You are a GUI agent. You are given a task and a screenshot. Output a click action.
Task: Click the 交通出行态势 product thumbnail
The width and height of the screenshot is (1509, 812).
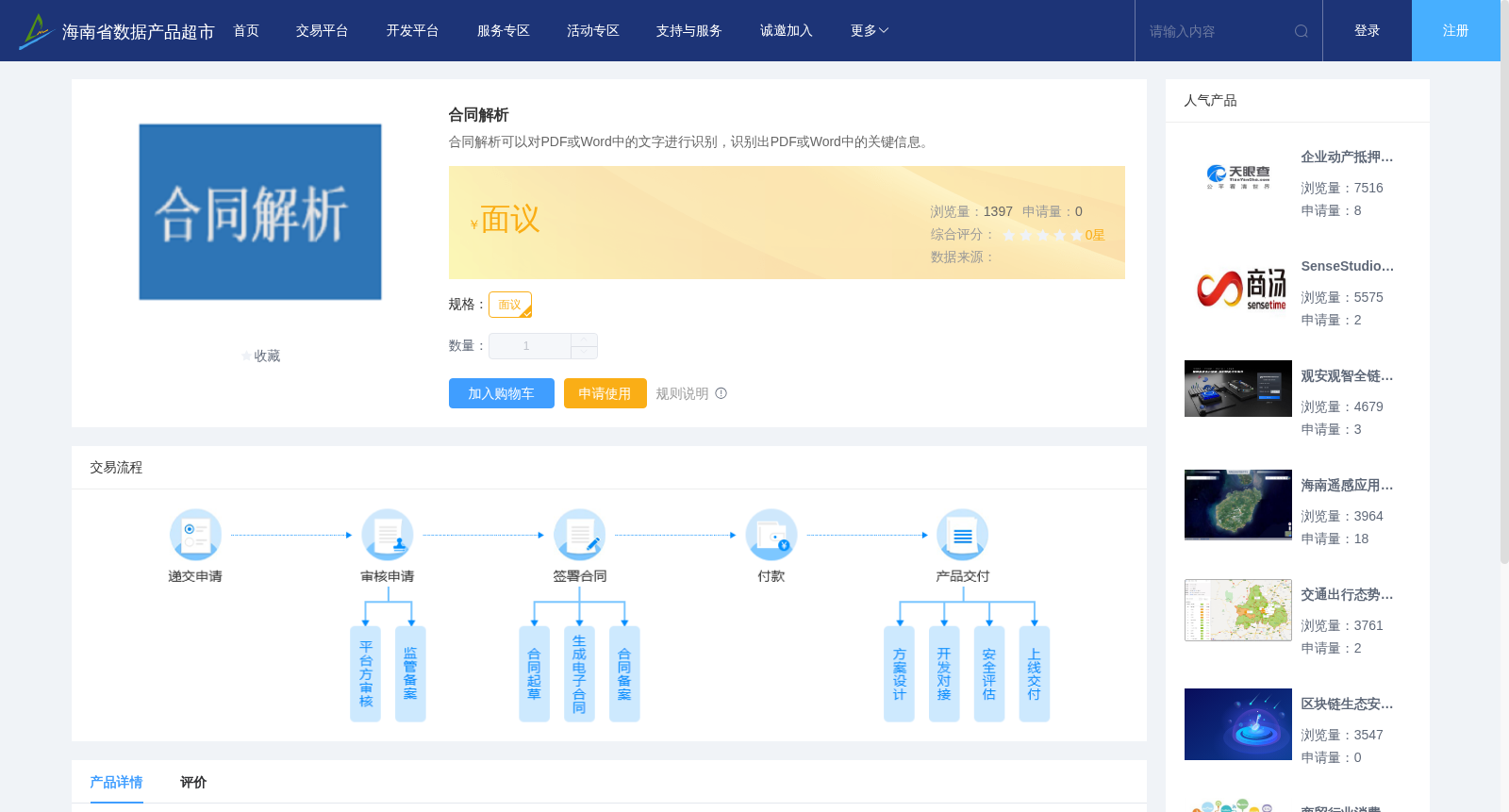pyautogui.click(x=1238, y=610)
